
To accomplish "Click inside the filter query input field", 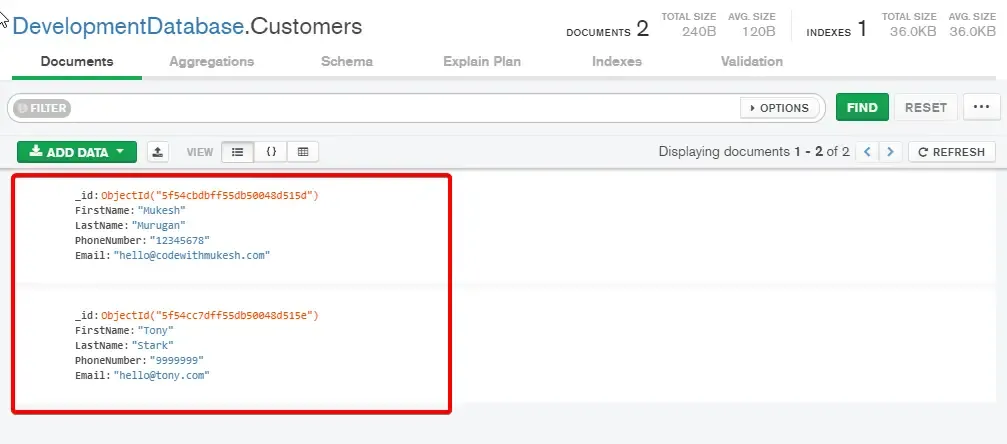I will tap(400, 108).
